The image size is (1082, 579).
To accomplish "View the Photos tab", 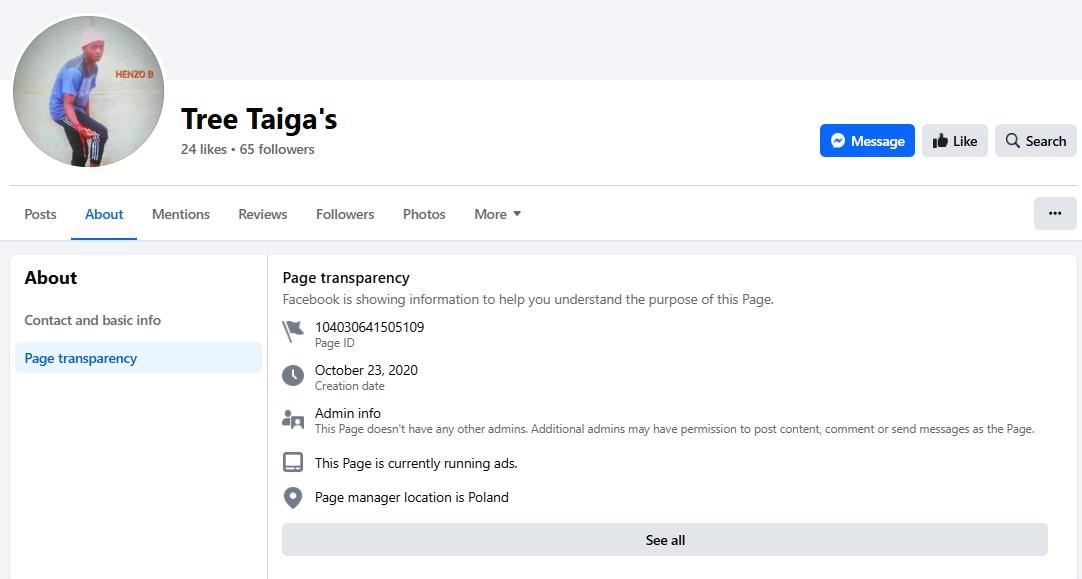I will click(x=424, y=214).
